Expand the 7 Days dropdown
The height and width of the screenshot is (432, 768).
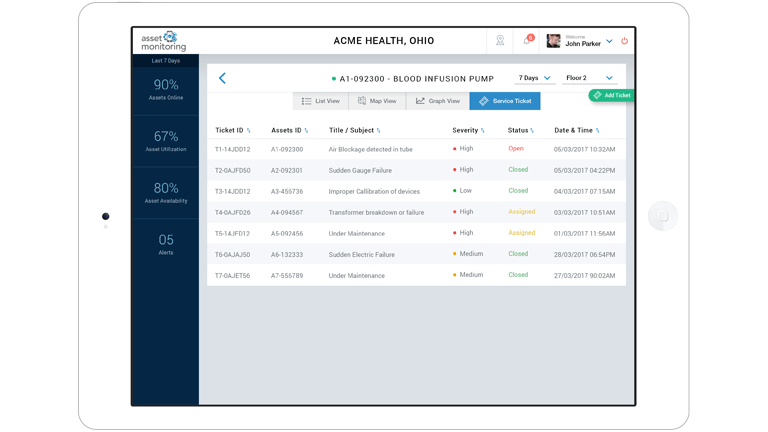coord(534,78)
